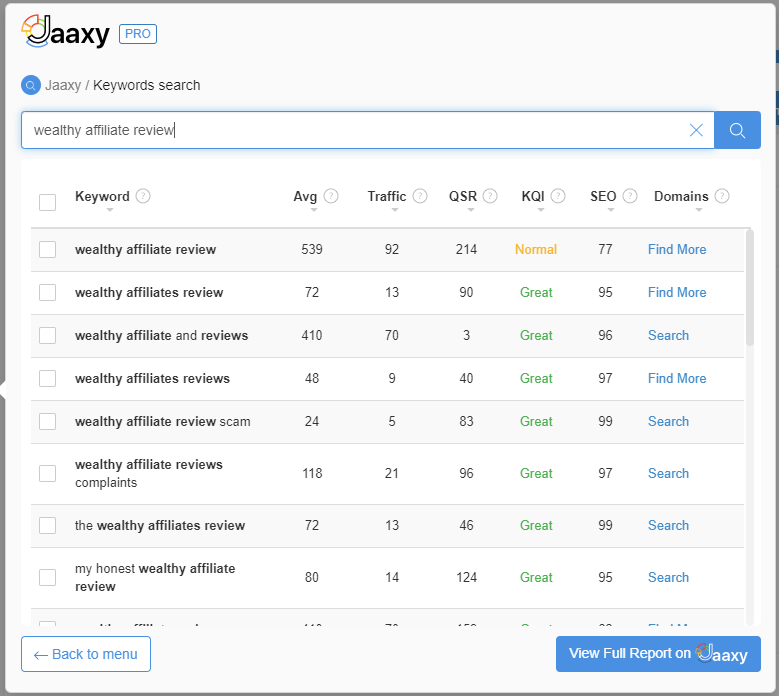
Task: Check 'my honest wealthy affiliate review' checkbox
Action: click(x=48, y=577)
